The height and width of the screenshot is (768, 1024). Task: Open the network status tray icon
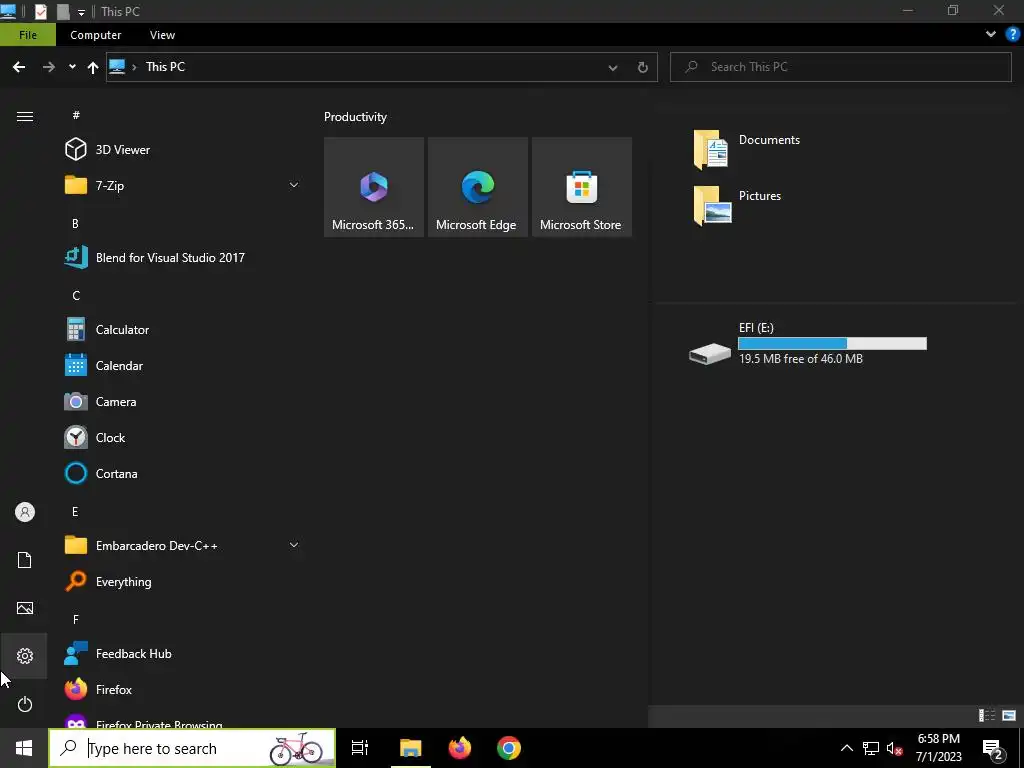pos(871,748)
